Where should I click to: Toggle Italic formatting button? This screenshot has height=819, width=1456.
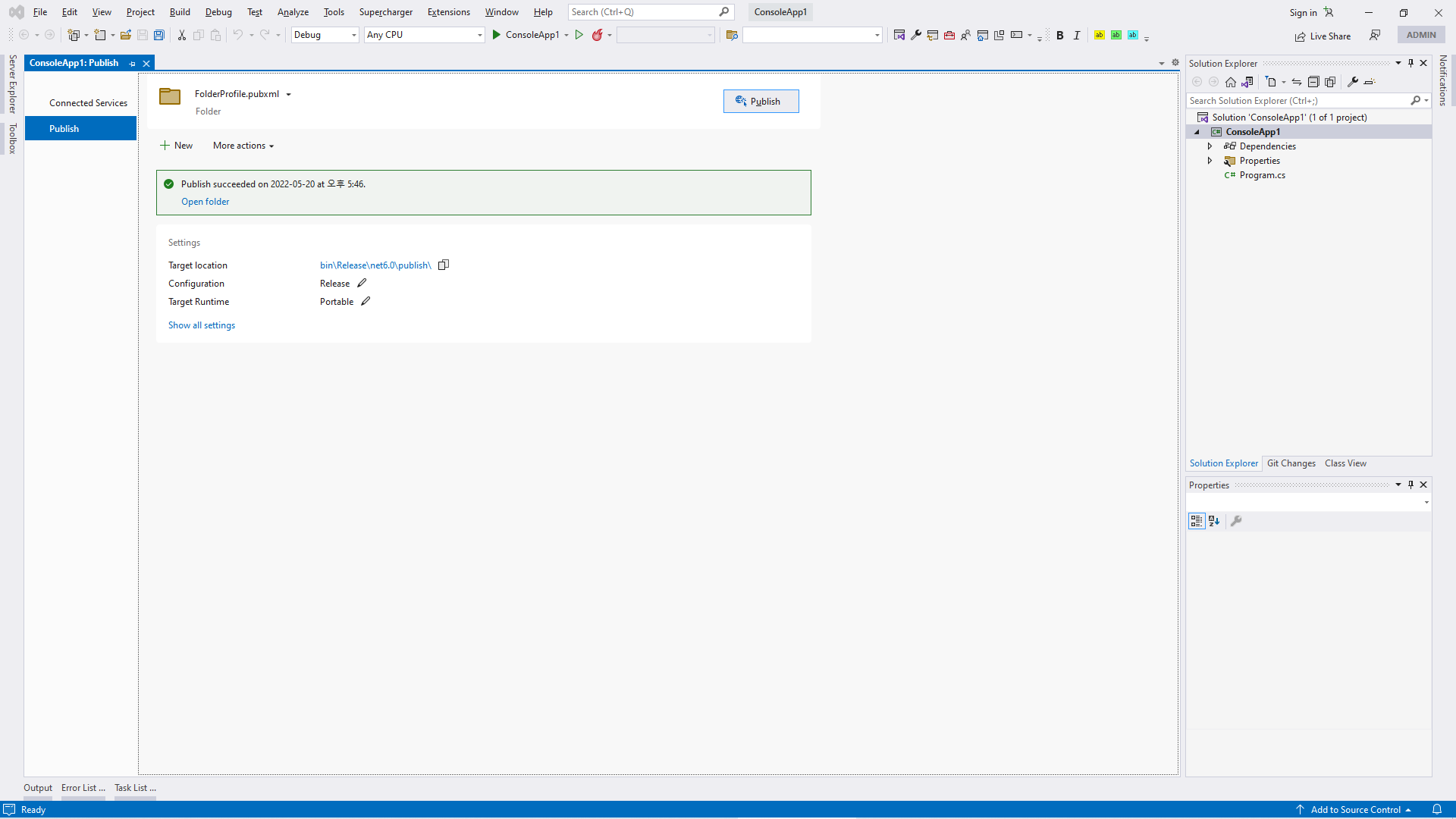coord(1077,35)
